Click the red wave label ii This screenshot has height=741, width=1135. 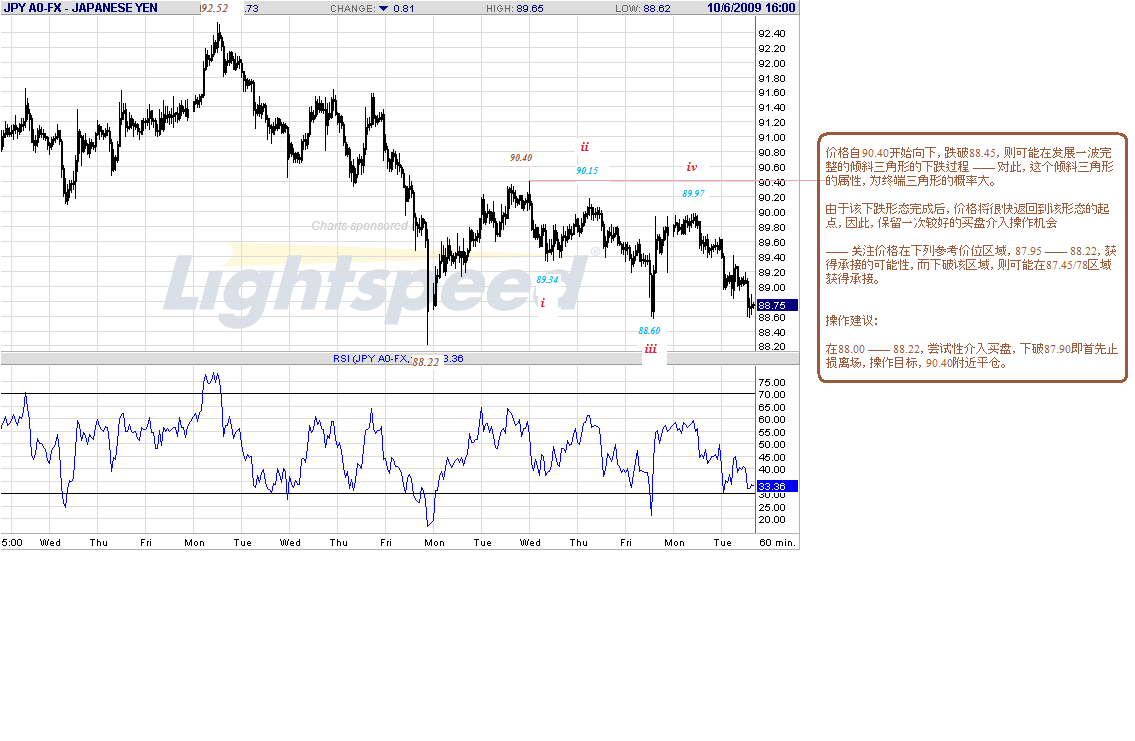[585, 147]
